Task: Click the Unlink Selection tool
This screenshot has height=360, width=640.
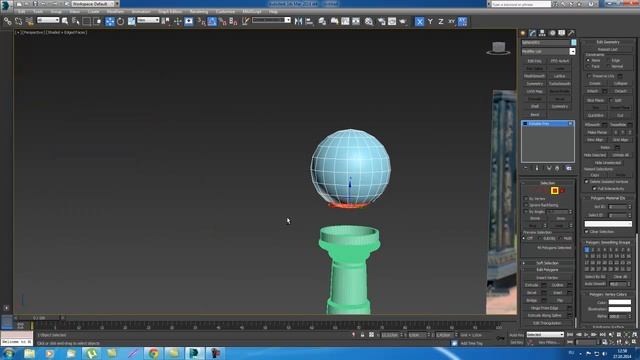Action: [18, 22]
